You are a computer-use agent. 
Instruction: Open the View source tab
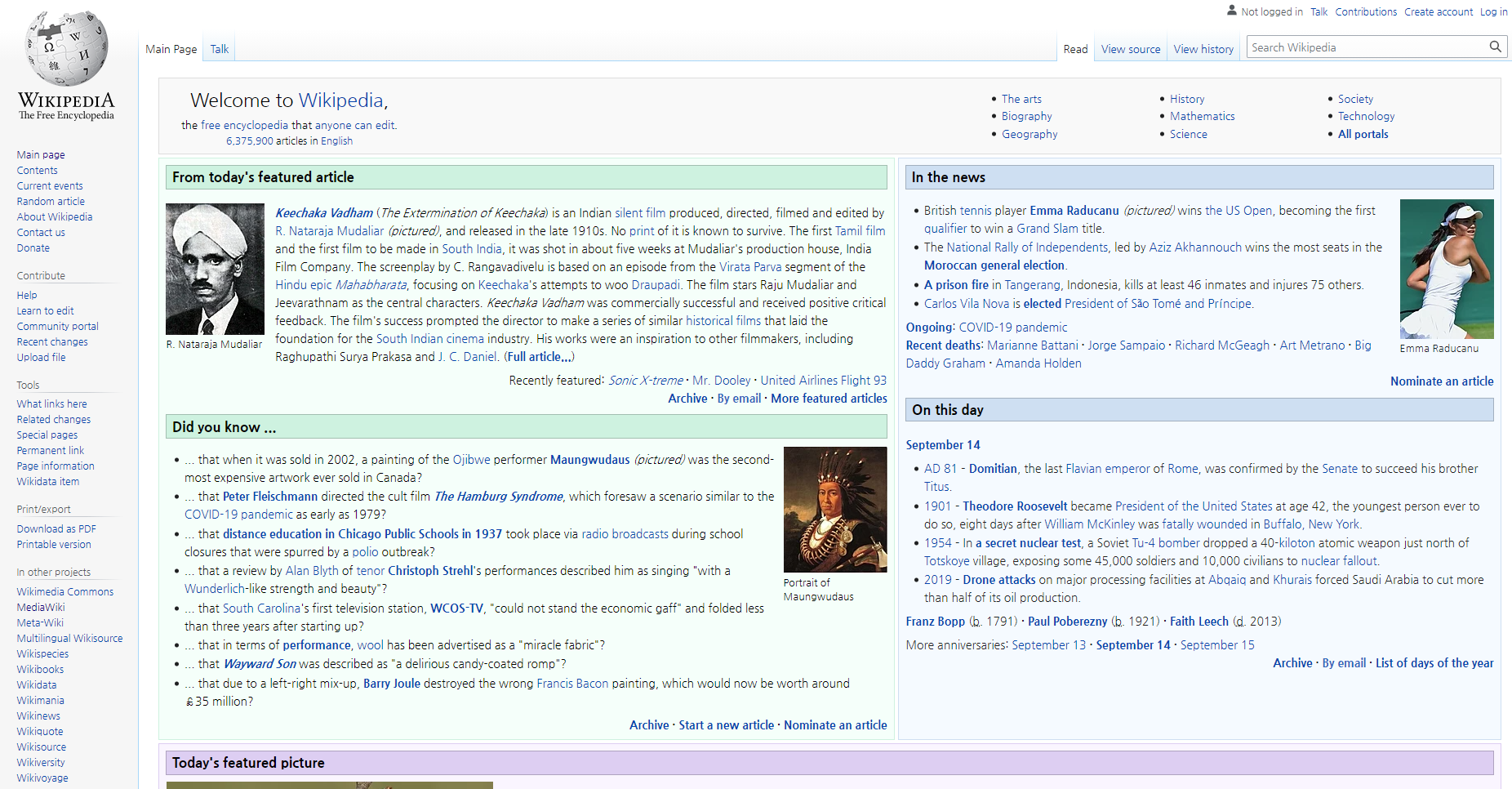[1131, 49]
